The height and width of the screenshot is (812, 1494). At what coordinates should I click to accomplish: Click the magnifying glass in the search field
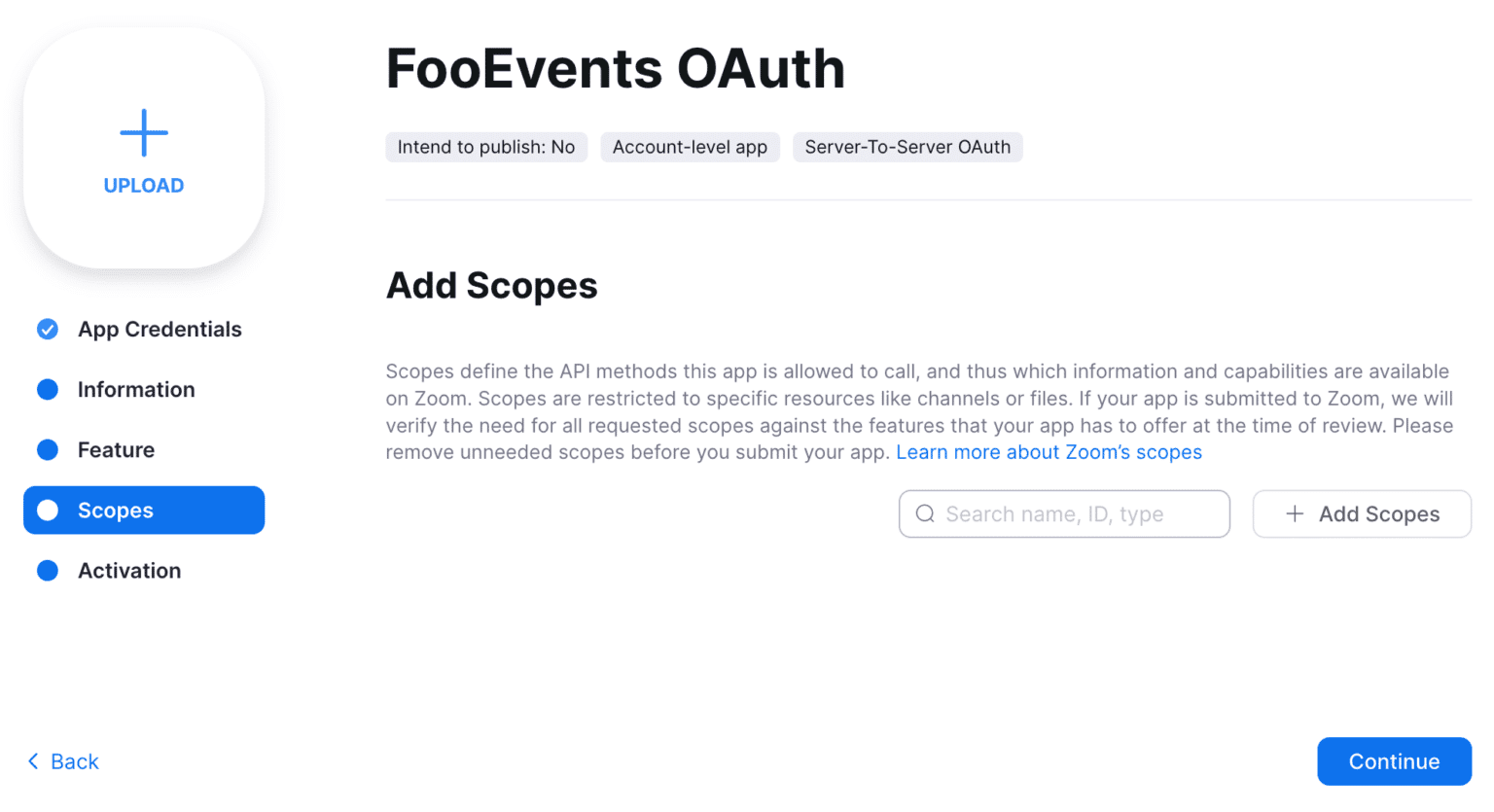(x=924, y=513)
